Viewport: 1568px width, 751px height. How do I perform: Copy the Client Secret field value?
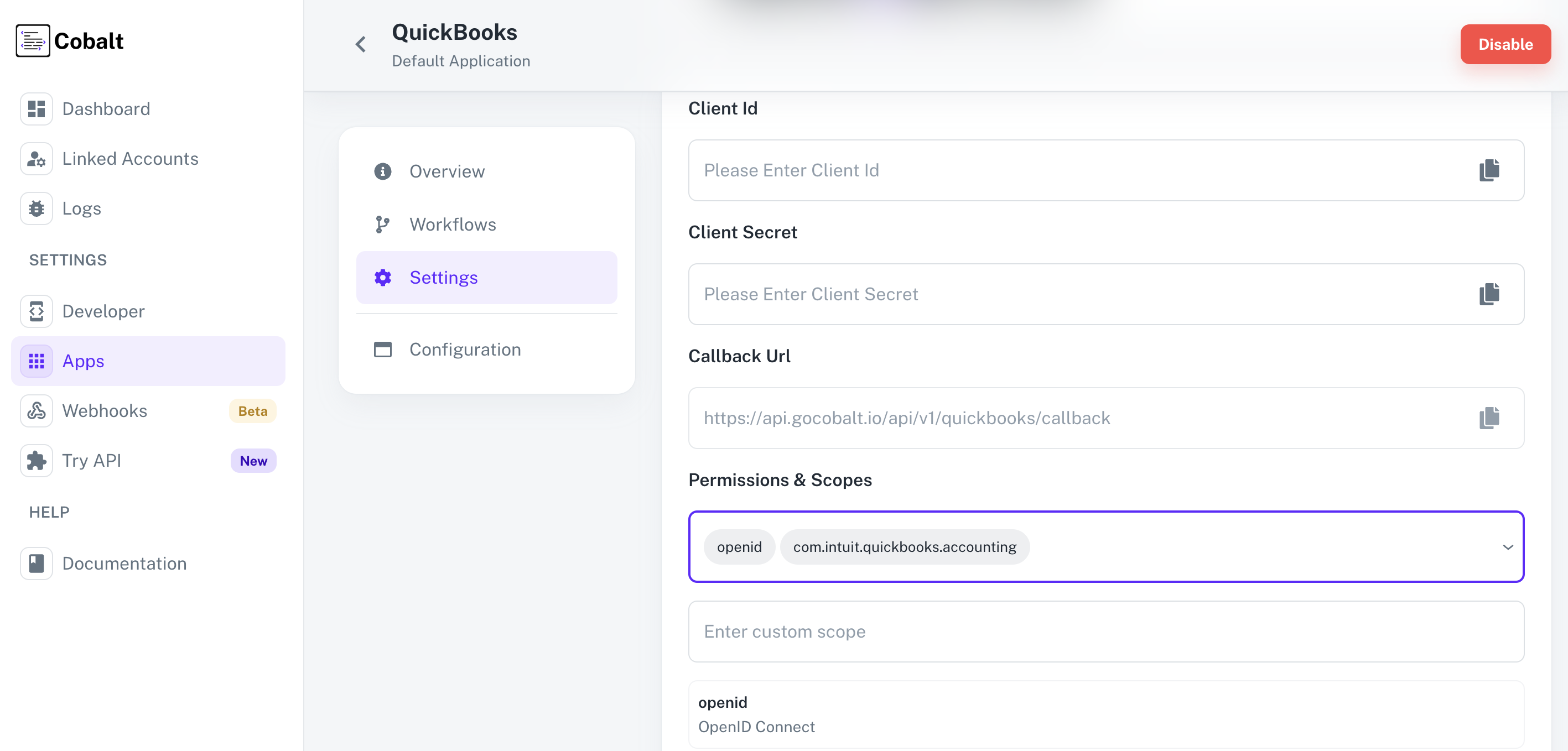pyautogui.click(x=1489, y=295)
